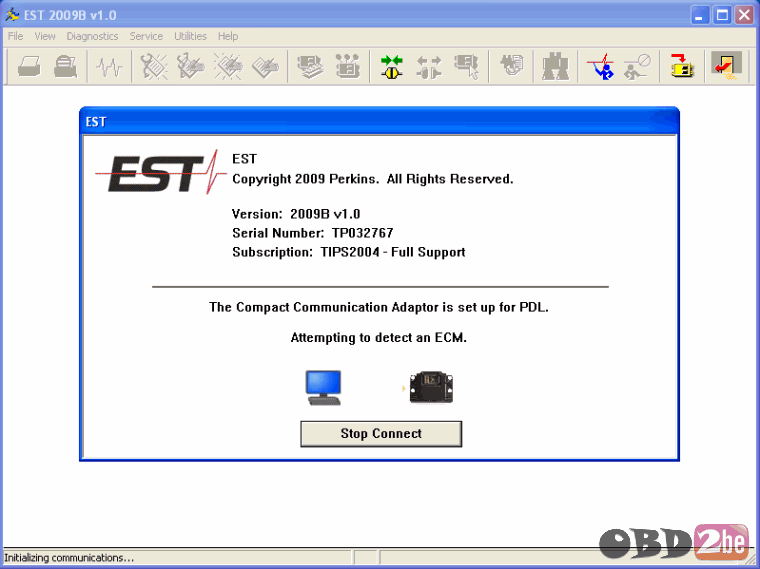Click the 'Version: 2009B v1.0' line
Viewport: 760px width, 569px height.
296,214
